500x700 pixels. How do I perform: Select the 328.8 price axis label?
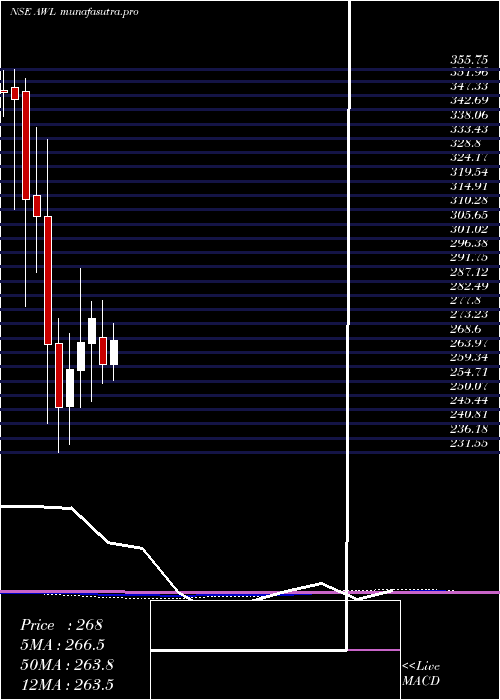[x=465, y=143]
